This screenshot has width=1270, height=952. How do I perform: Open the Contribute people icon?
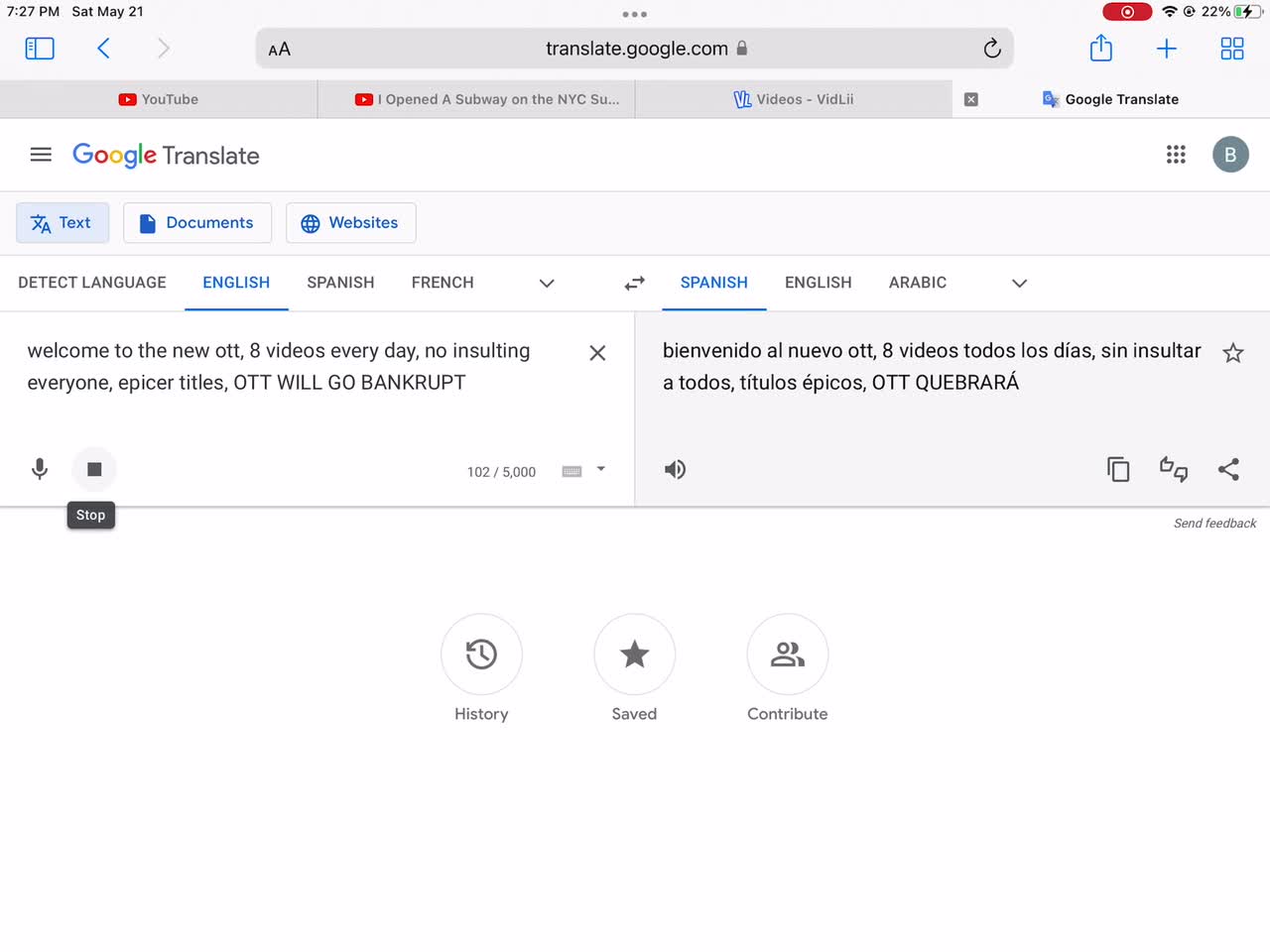point(788,654)
